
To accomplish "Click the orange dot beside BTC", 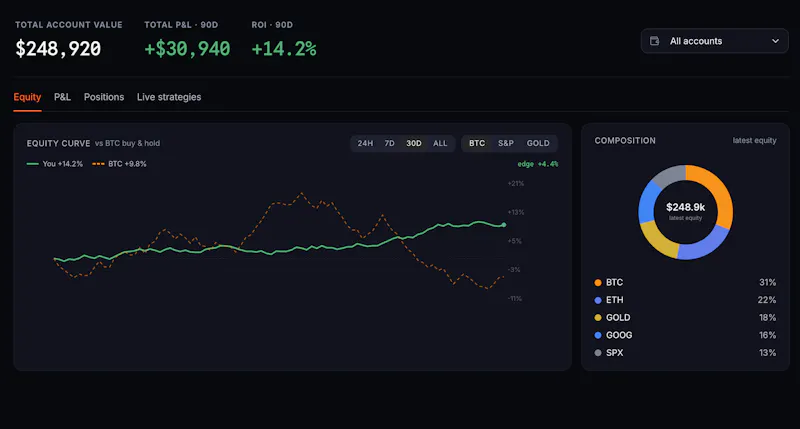I will (x=598, y=283).
